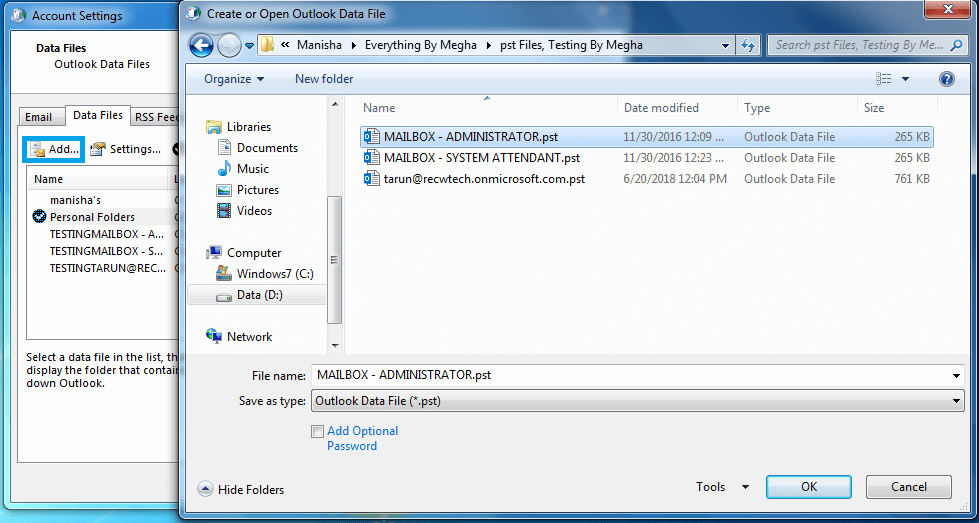Open the Windows7 (C:) drive

(x=265, y=274)
